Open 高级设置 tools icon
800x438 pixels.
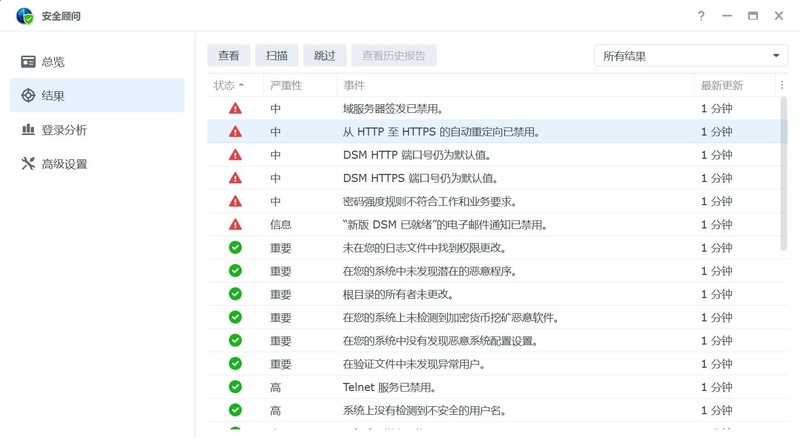coord(28,163)
